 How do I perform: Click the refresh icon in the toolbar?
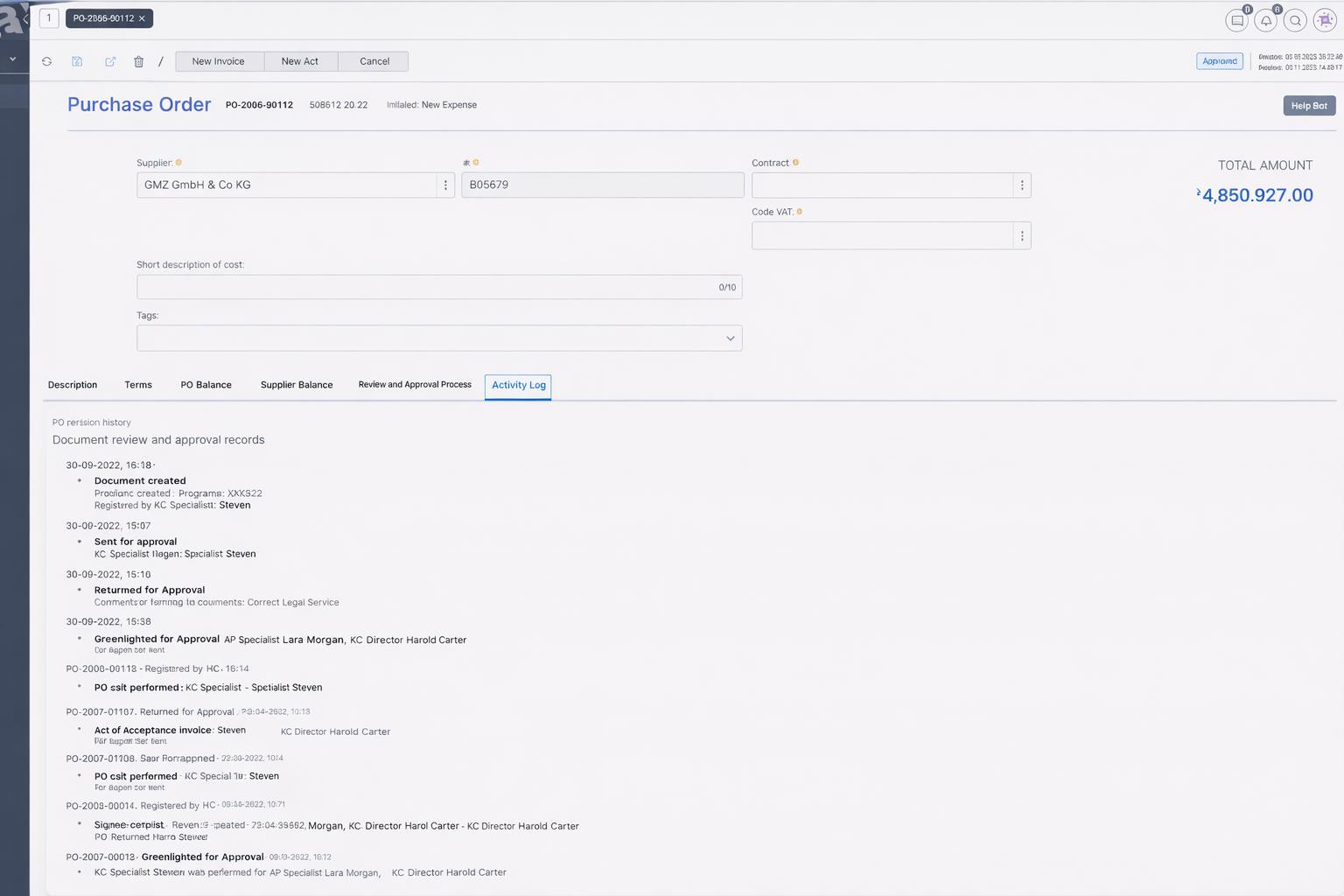click(46, 61)
